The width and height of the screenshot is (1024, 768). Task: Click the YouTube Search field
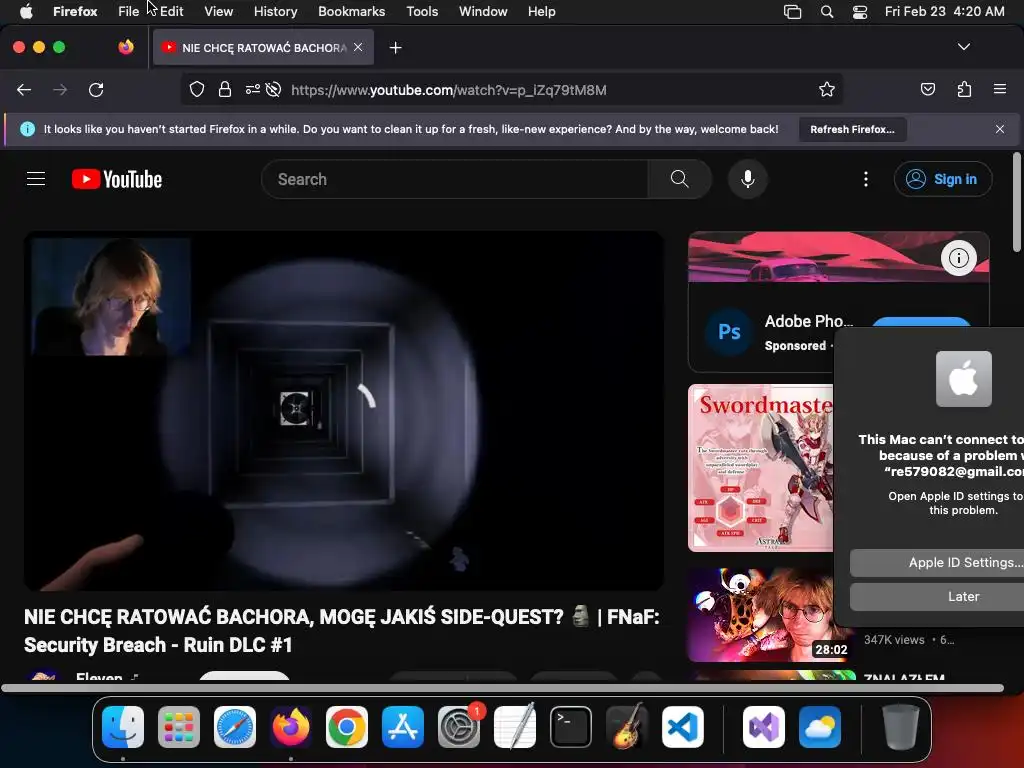pyautogui.click(x=455, y=179)
